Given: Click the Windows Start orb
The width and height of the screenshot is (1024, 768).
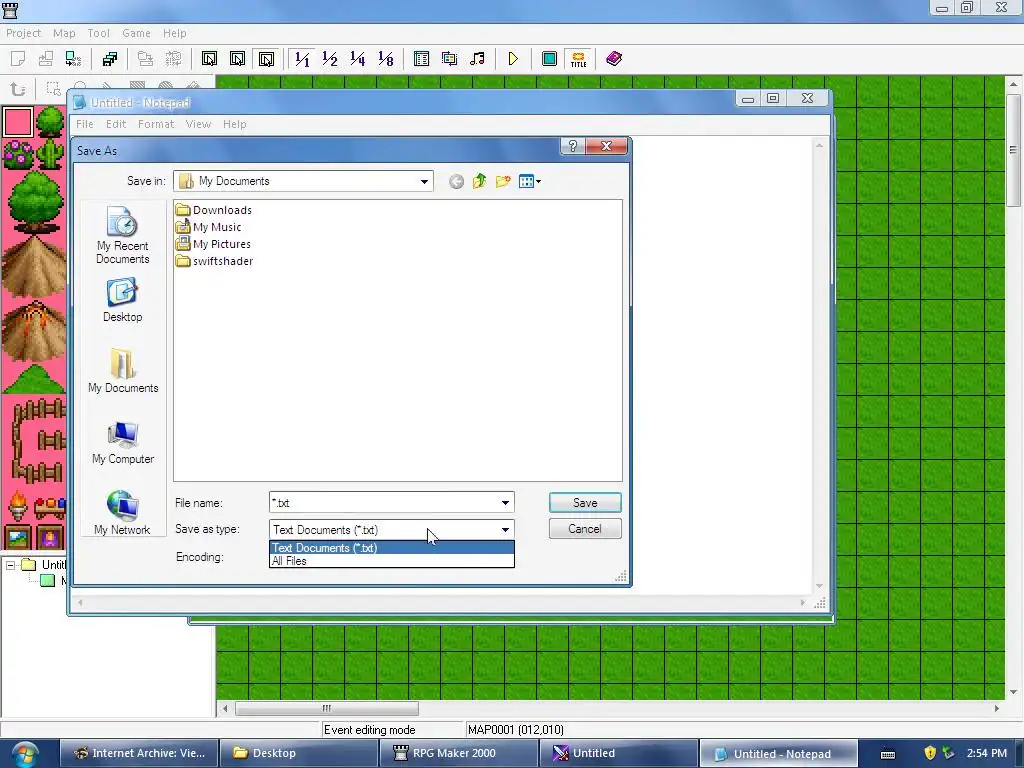Looking at the screenshot, I should pyautogui.click(x=24, y=754).
